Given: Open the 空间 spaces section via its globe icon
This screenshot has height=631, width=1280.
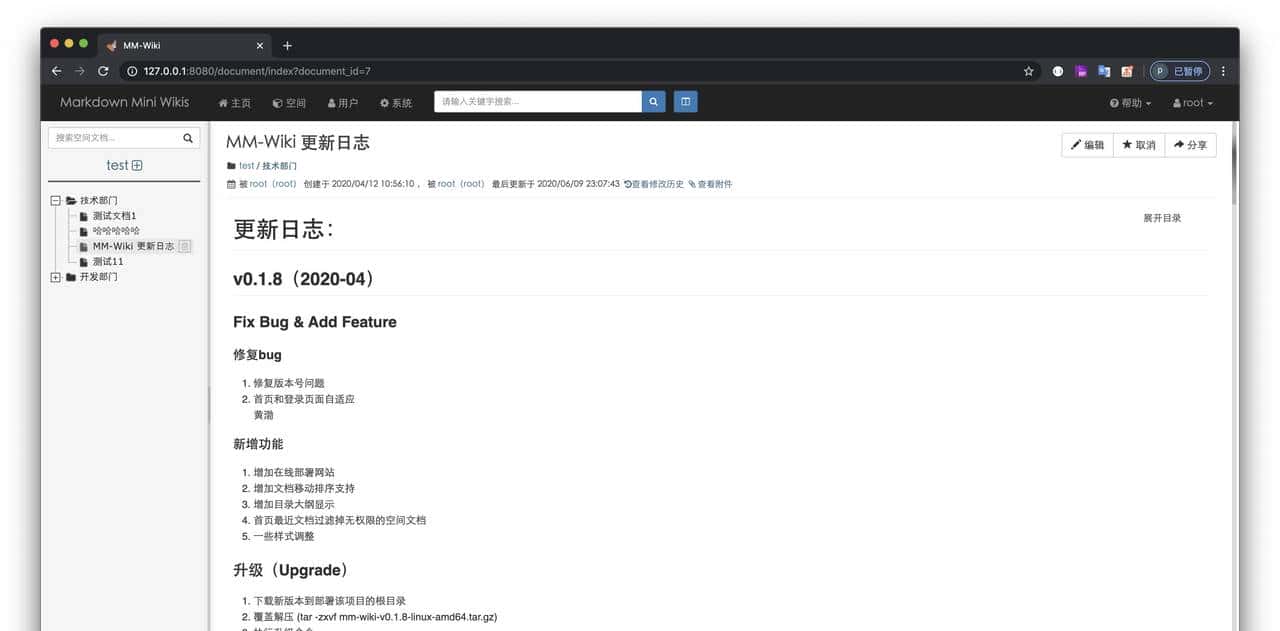Looking at the screenshot, I should click(277, 102).
